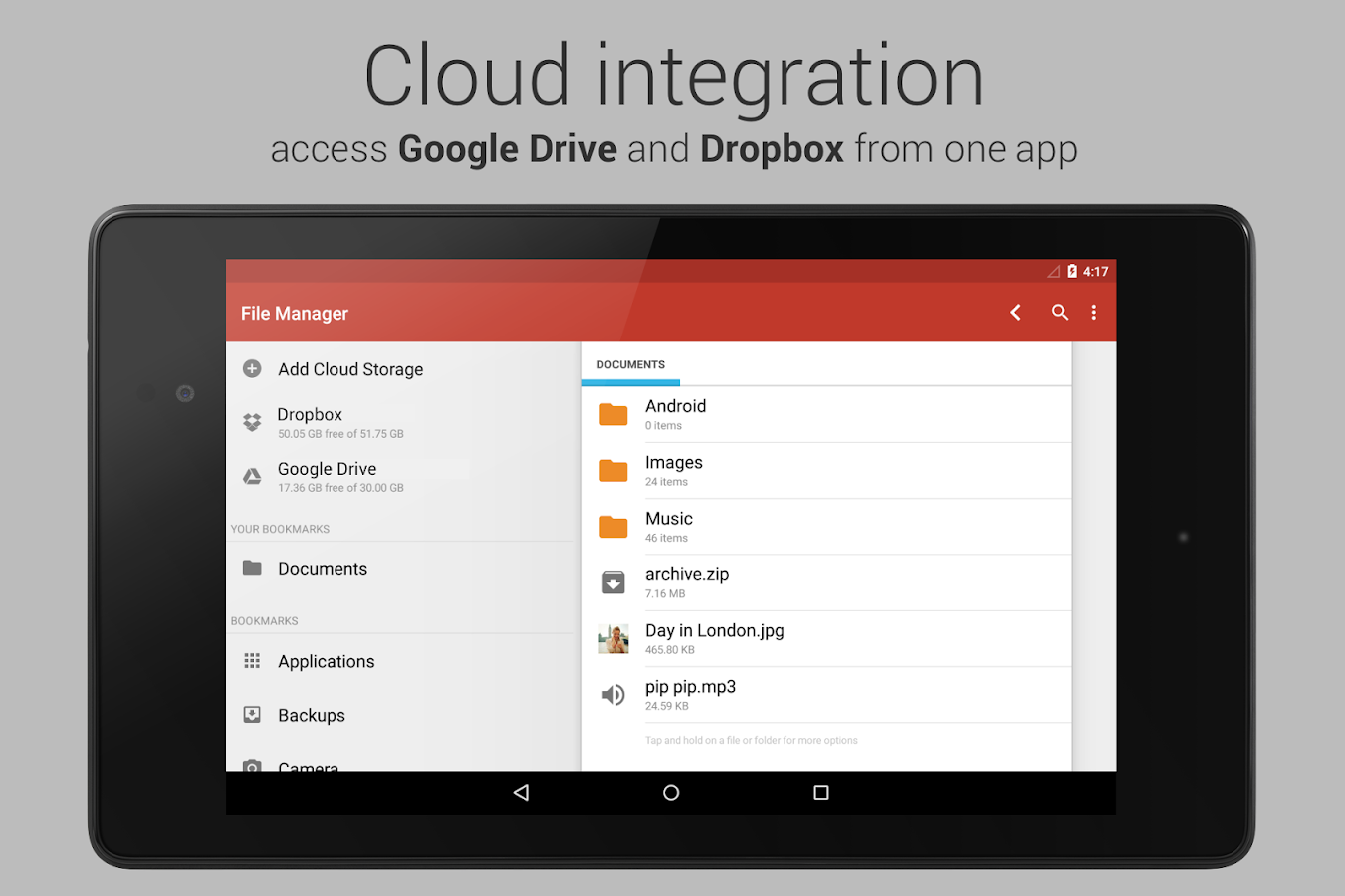Screen dimensions: 1345x896
Task: Open the Google Drive storage entry
Action: (x=403, y=477)
